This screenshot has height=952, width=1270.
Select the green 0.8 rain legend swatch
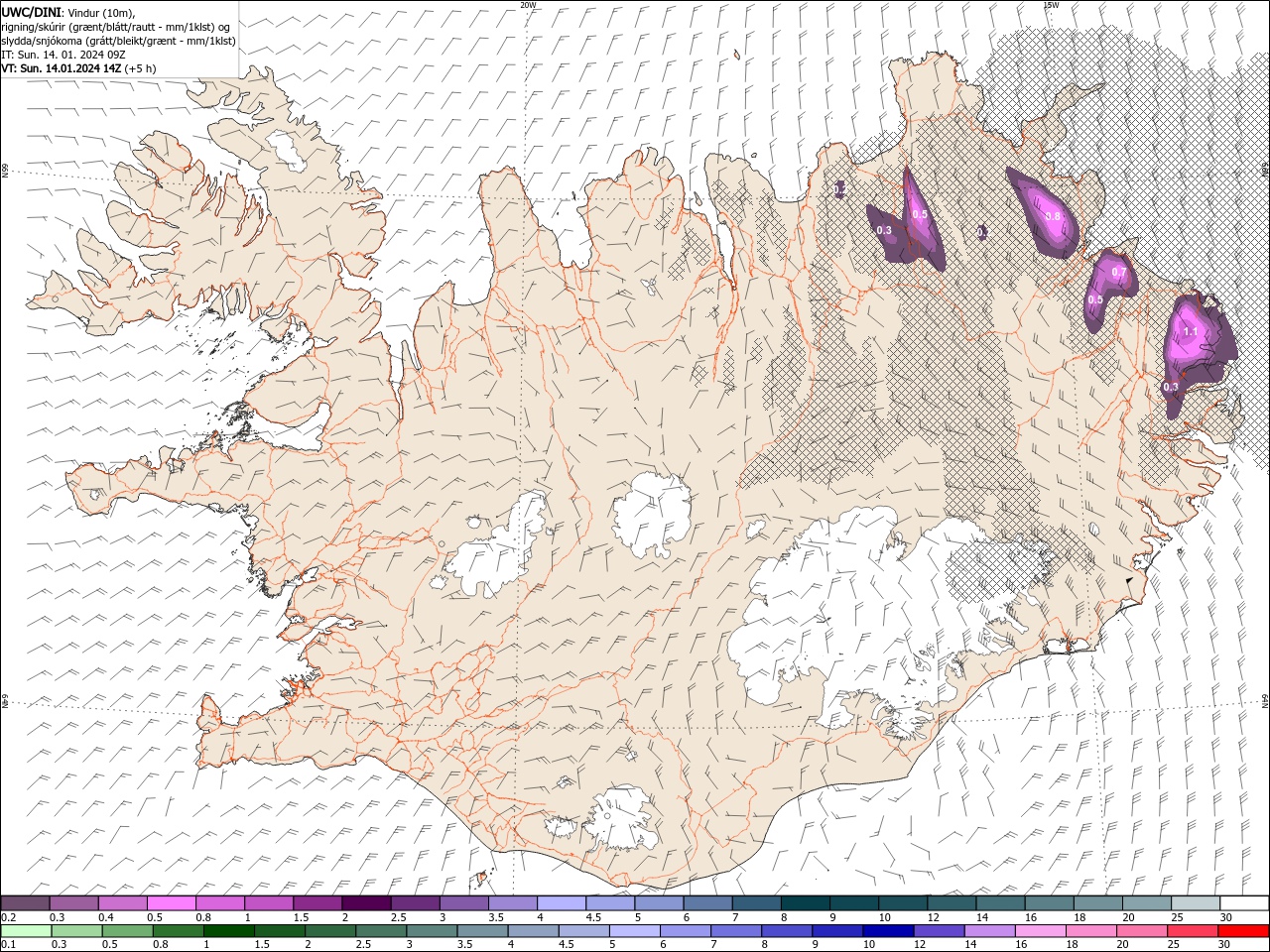[178, 931]
